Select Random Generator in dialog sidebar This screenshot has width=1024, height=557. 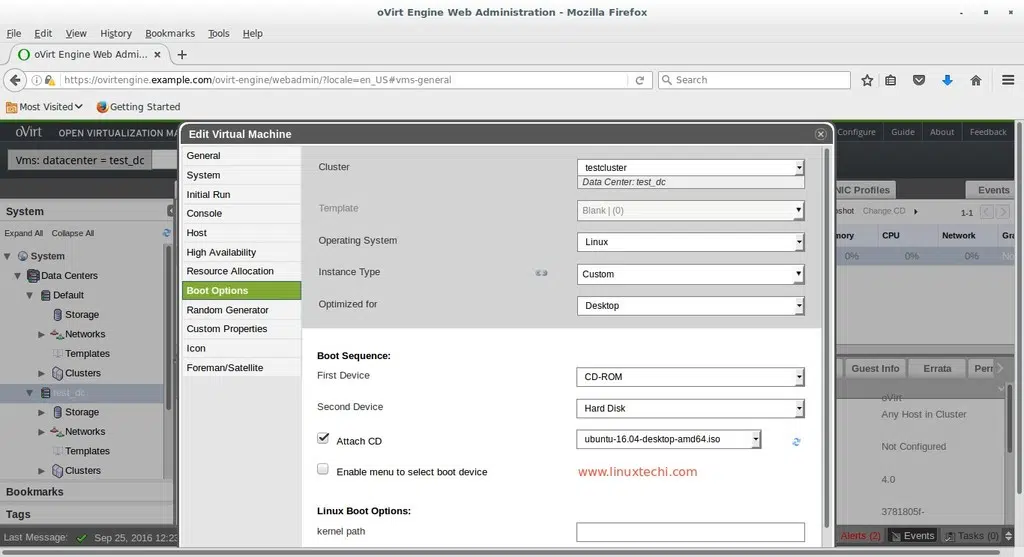[242, 310]
